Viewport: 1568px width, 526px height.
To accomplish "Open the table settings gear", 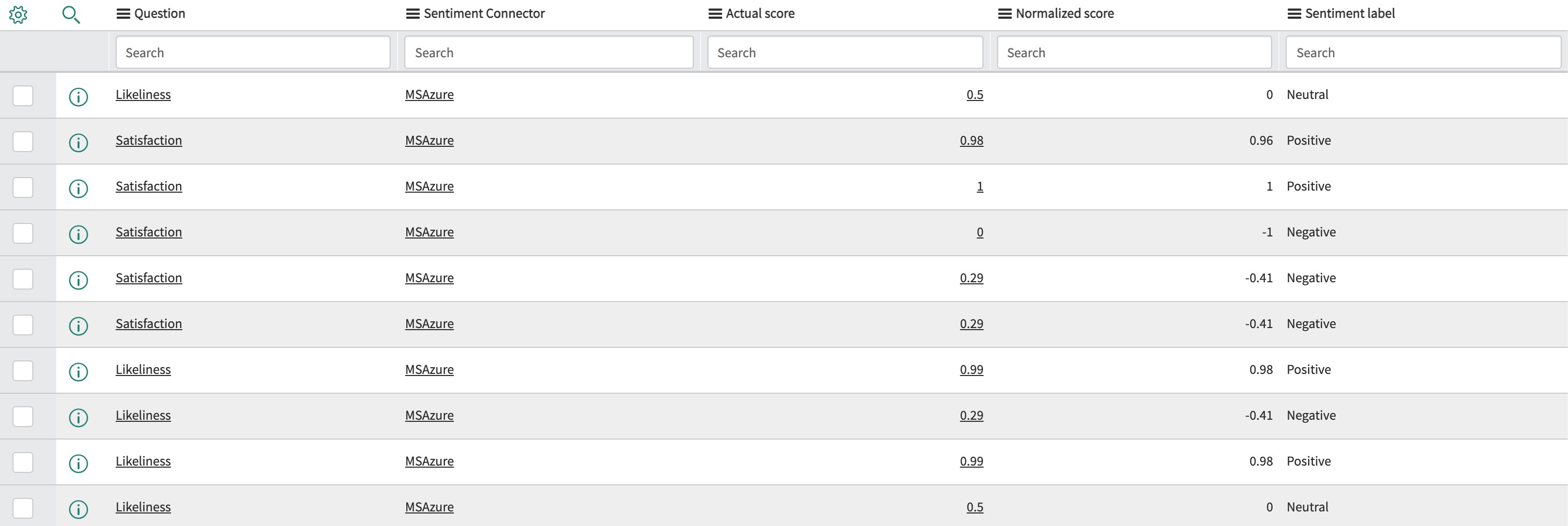I will [19, 15].
